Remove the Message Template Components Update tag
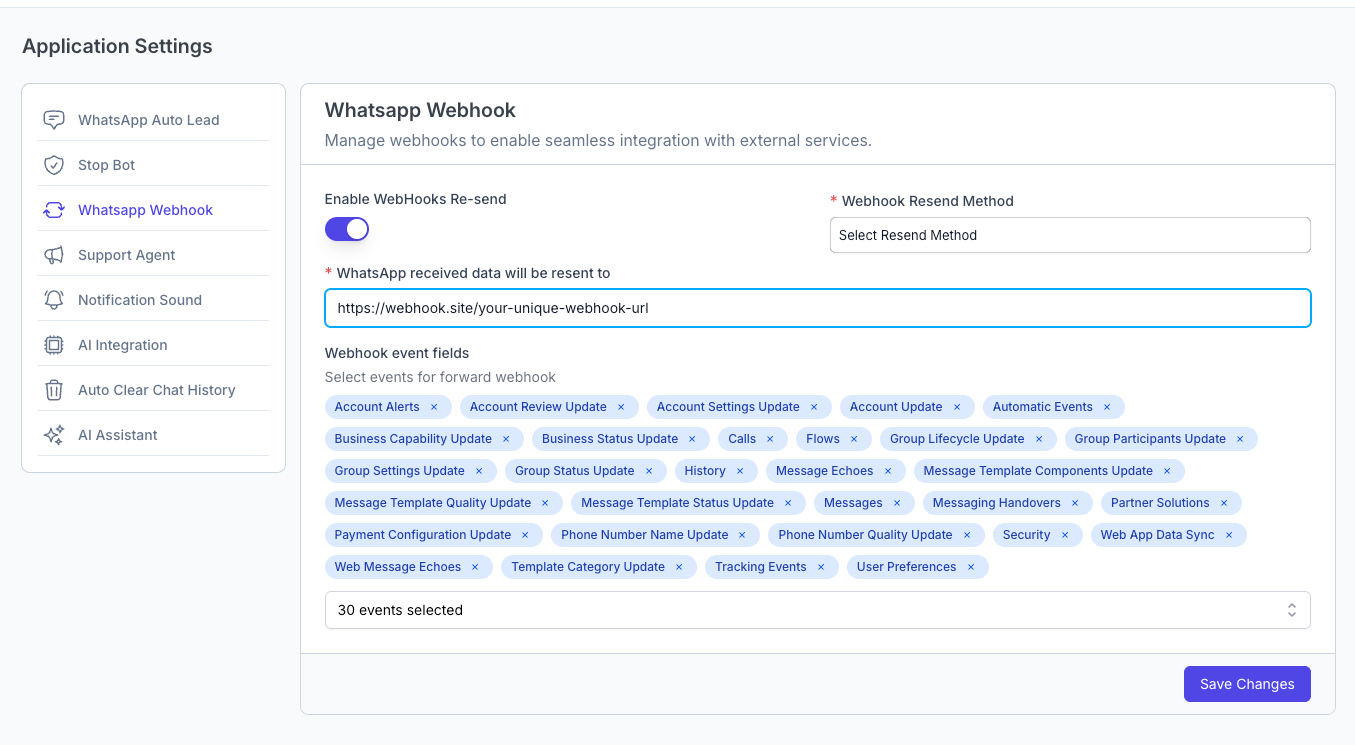 tap(1167, 471)
